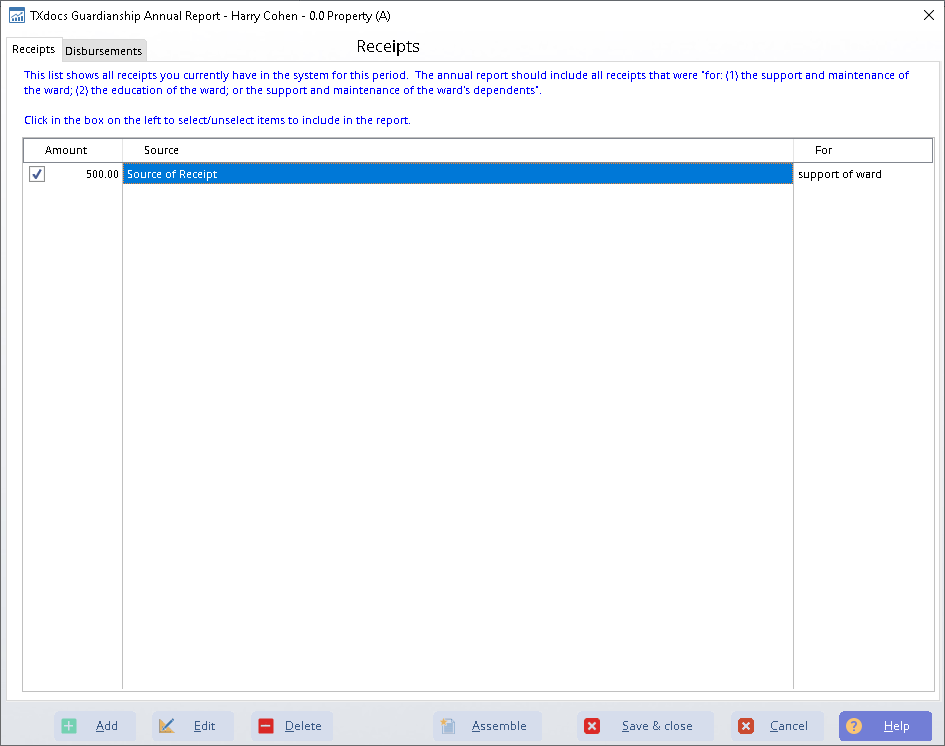Click the red X icon on Save & close
The height and width of the screenshot is (746, 945).
pos(592,726)
